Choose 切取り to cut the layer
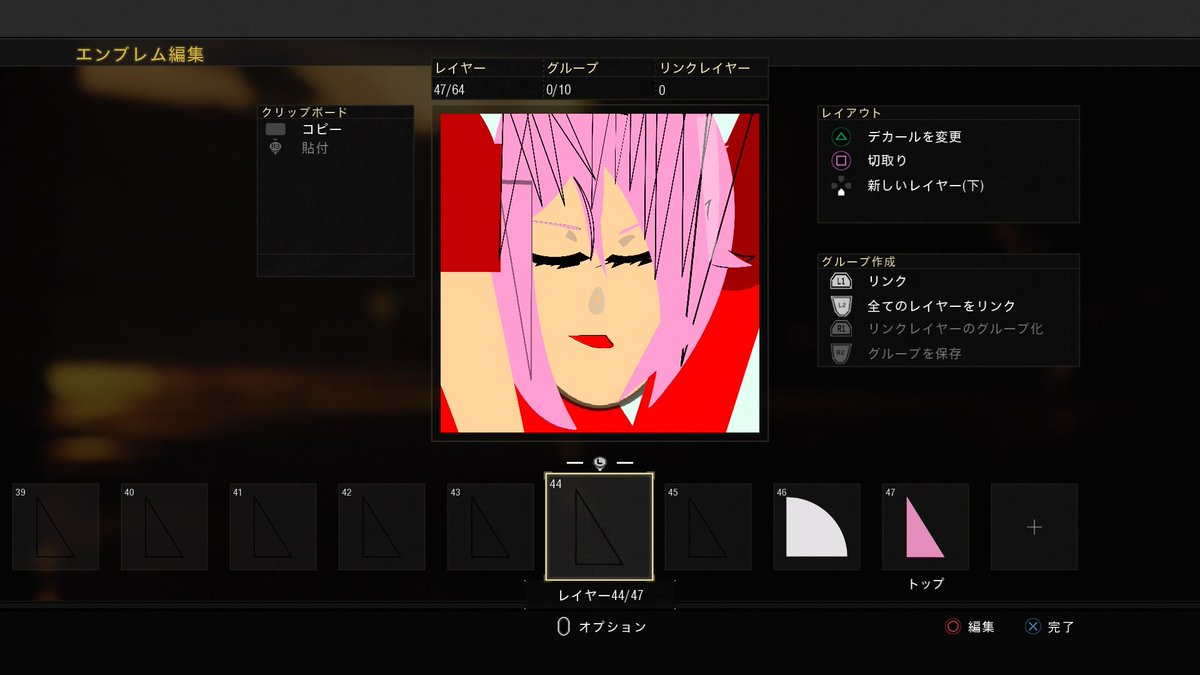Image resolution: width=1200 pixels, height=675 pixels. click(x=888, y=161)
